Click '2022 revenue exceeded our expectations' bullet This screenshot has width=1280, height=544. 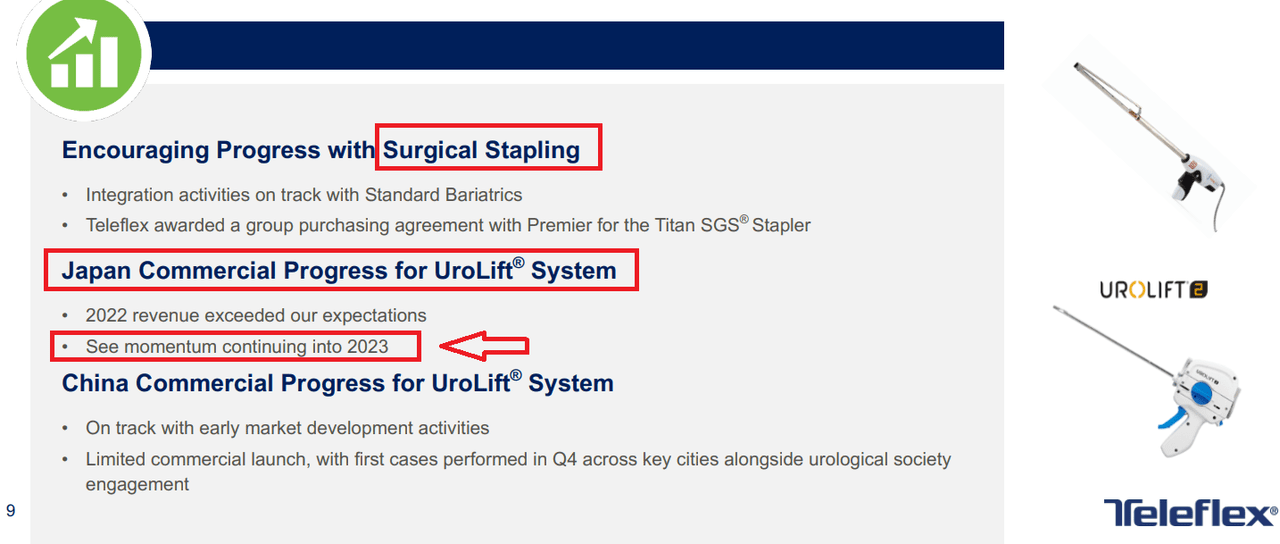(x=256, y=315)
